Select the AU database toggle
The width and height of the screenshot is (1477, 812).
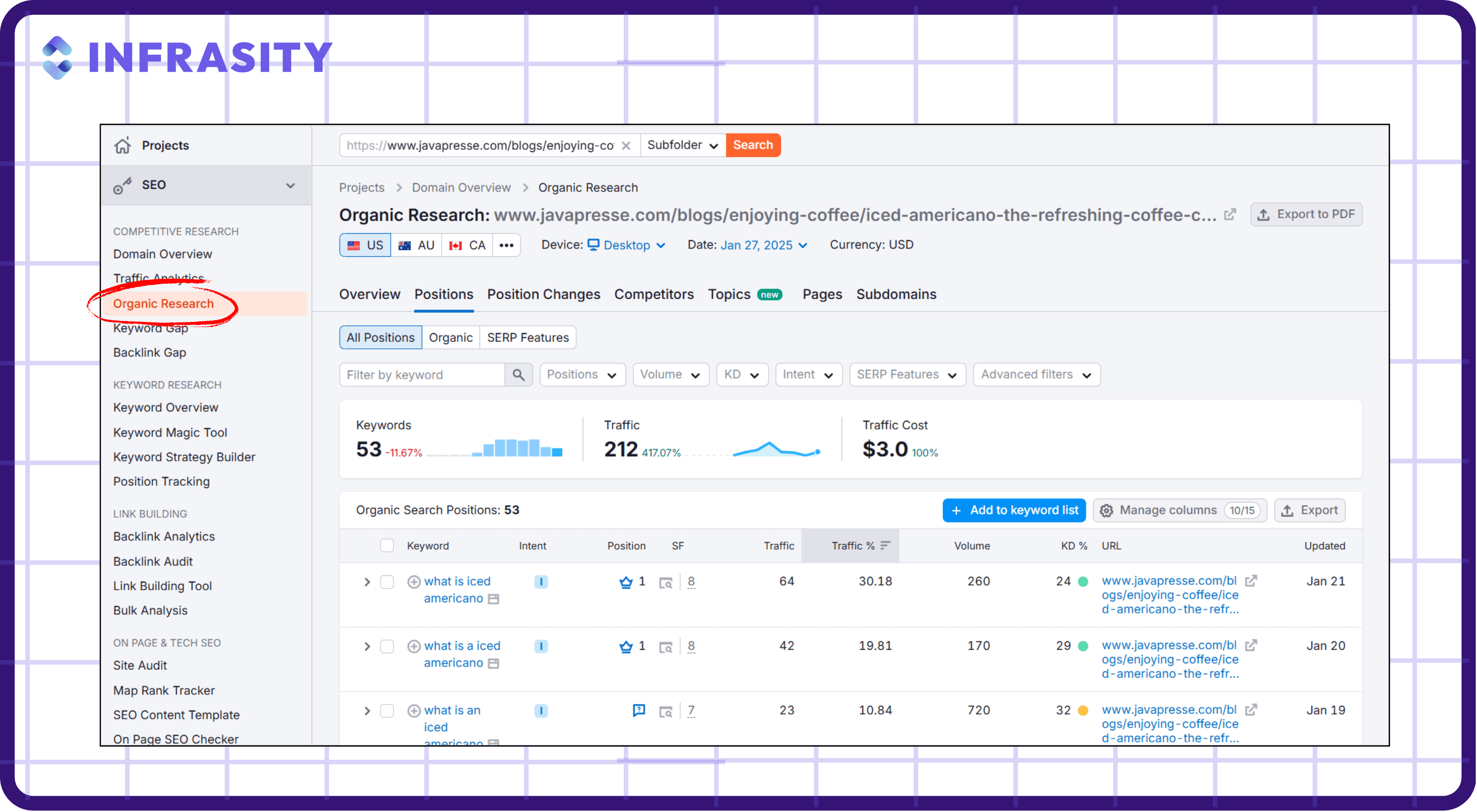pos(416,245)
